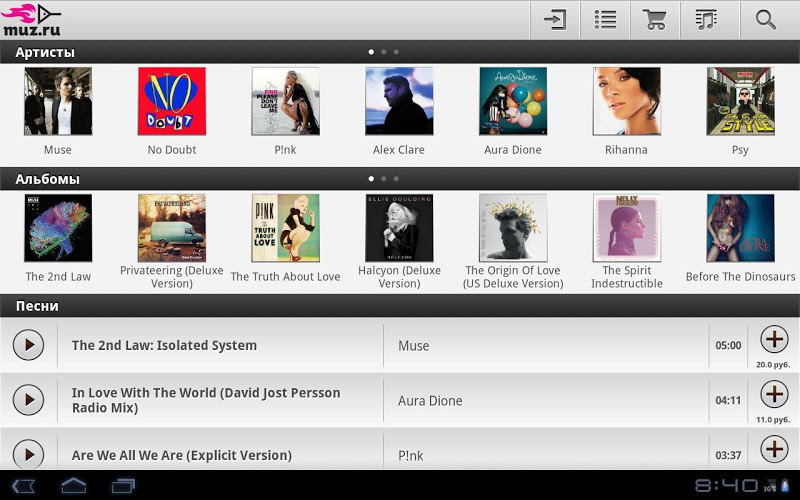Image resolution: width=800 pixels, height=500 pixels.
Task: Click the 20.0 руб. price label
Action: (x=773, y=365)
